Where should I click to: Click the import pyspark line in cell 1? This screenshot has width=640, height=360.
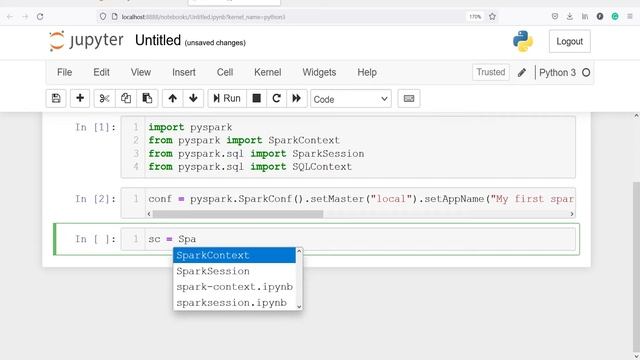[x=190, y=127]
